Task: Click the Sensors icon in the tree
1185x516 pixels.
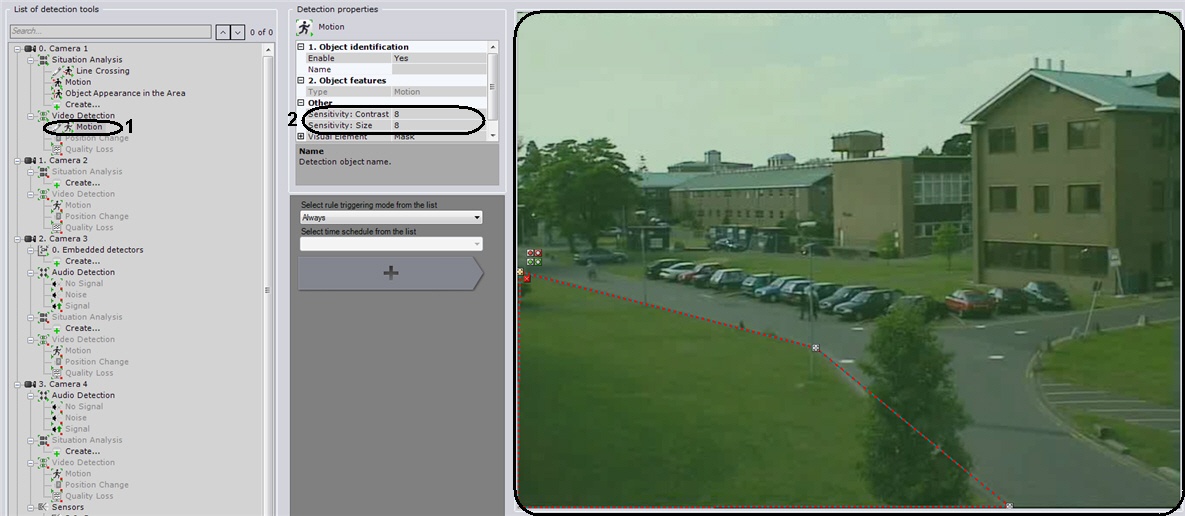Action: 43,507
